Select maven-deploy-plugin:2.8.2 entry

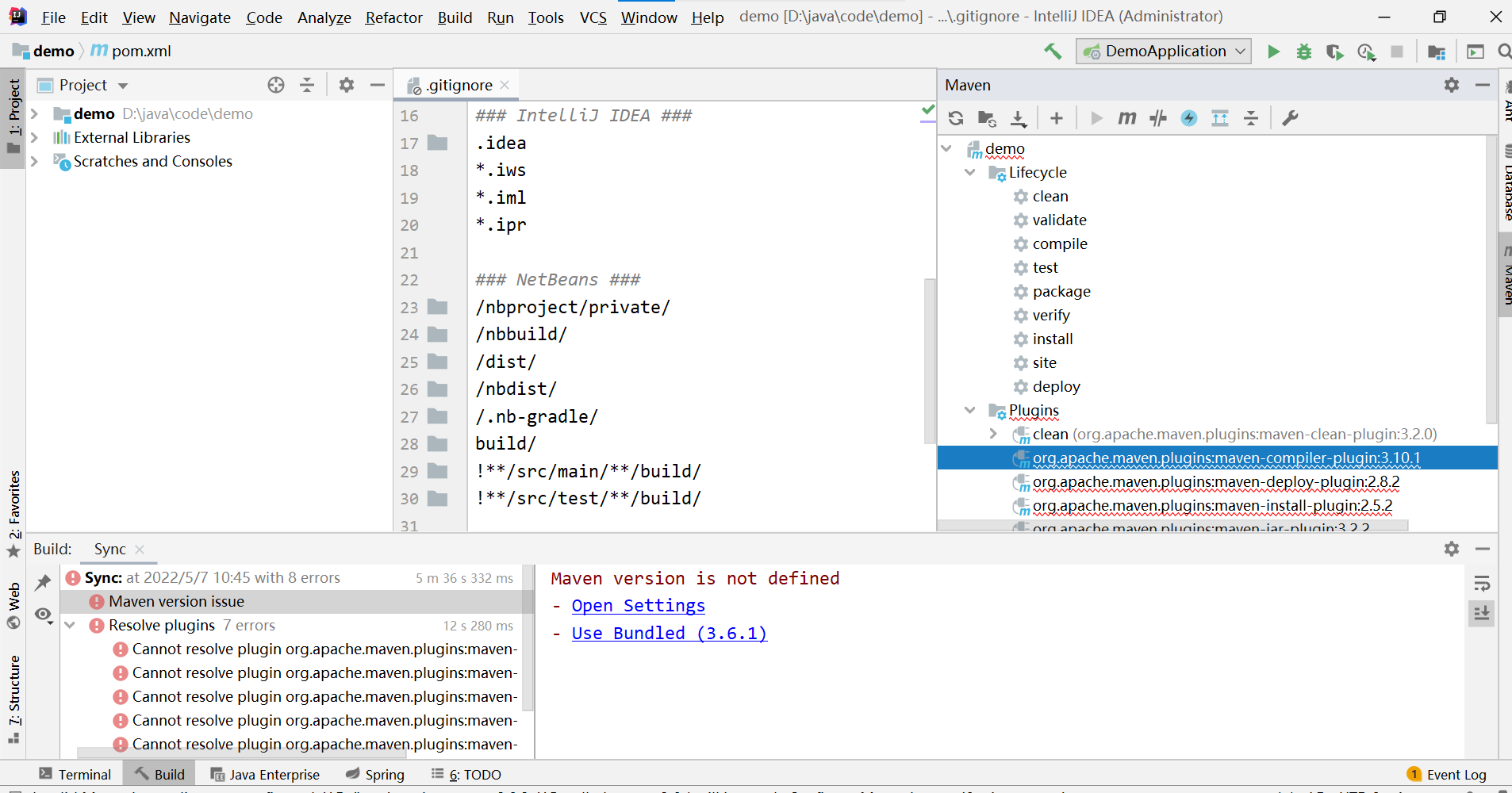click(x=1215, y=482)
